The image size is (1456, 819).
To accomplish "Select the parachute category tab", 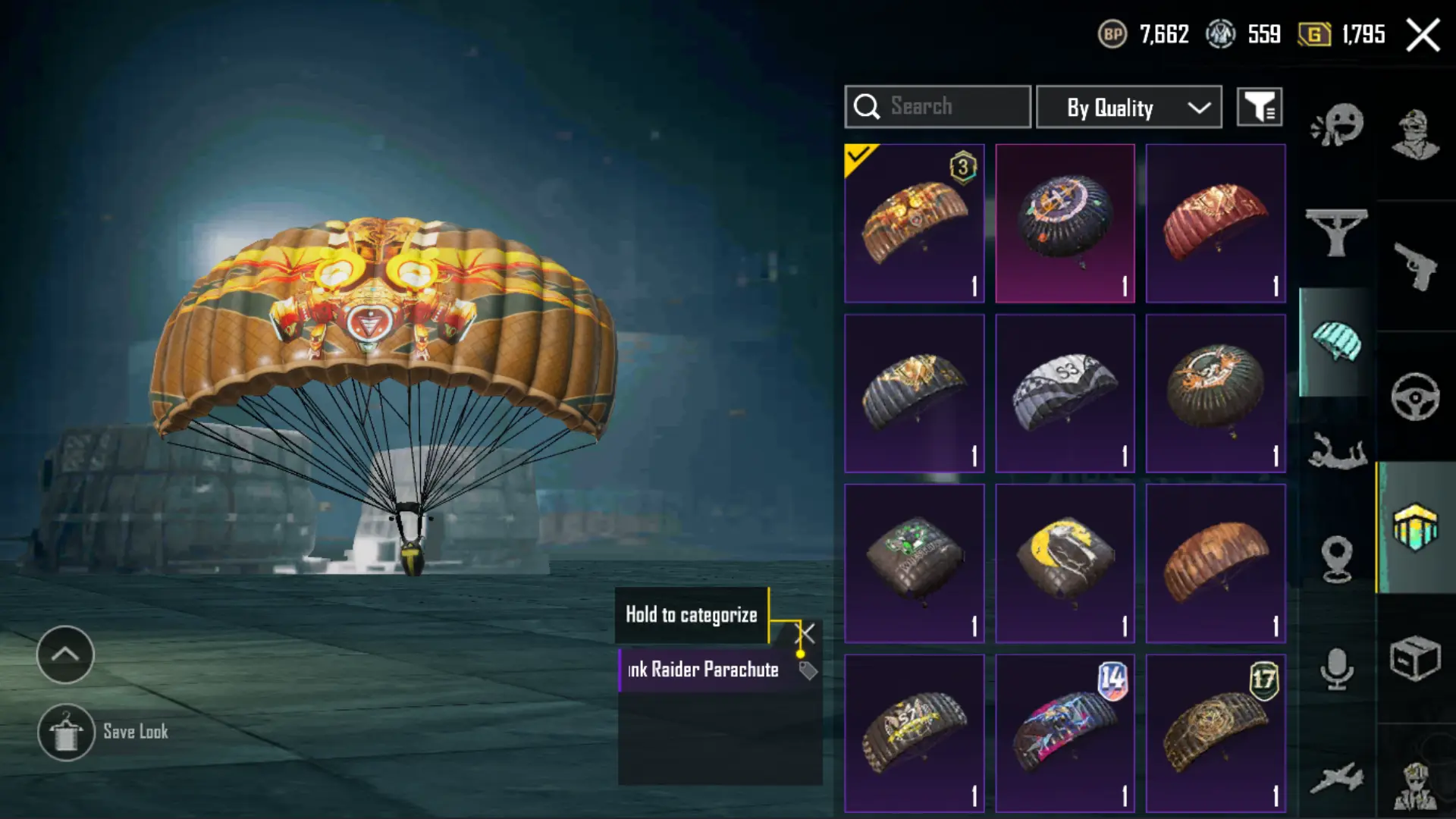I will [1336, 342].
